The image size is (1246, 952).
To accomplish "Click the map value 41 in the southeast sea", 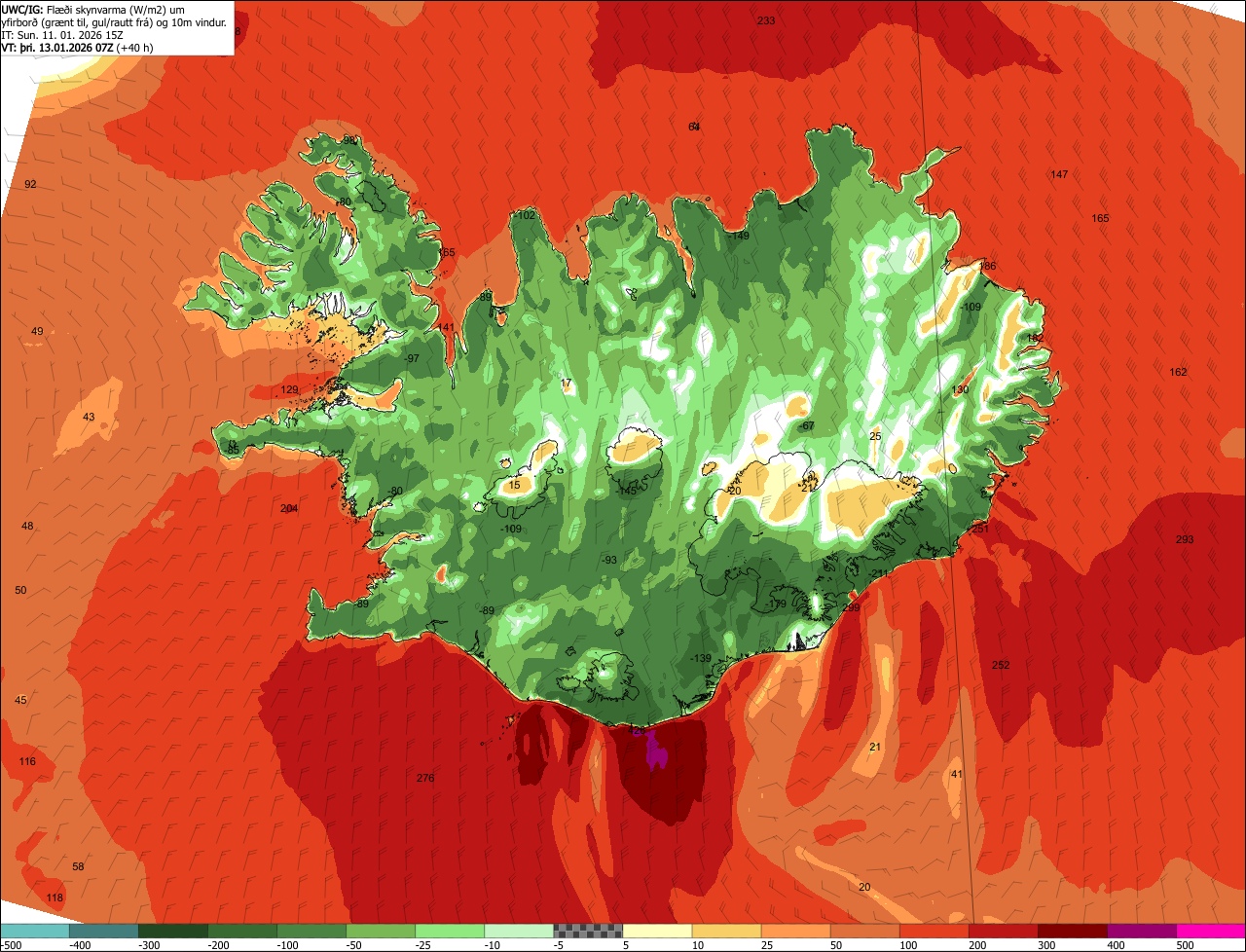I will tap(957, 774).
